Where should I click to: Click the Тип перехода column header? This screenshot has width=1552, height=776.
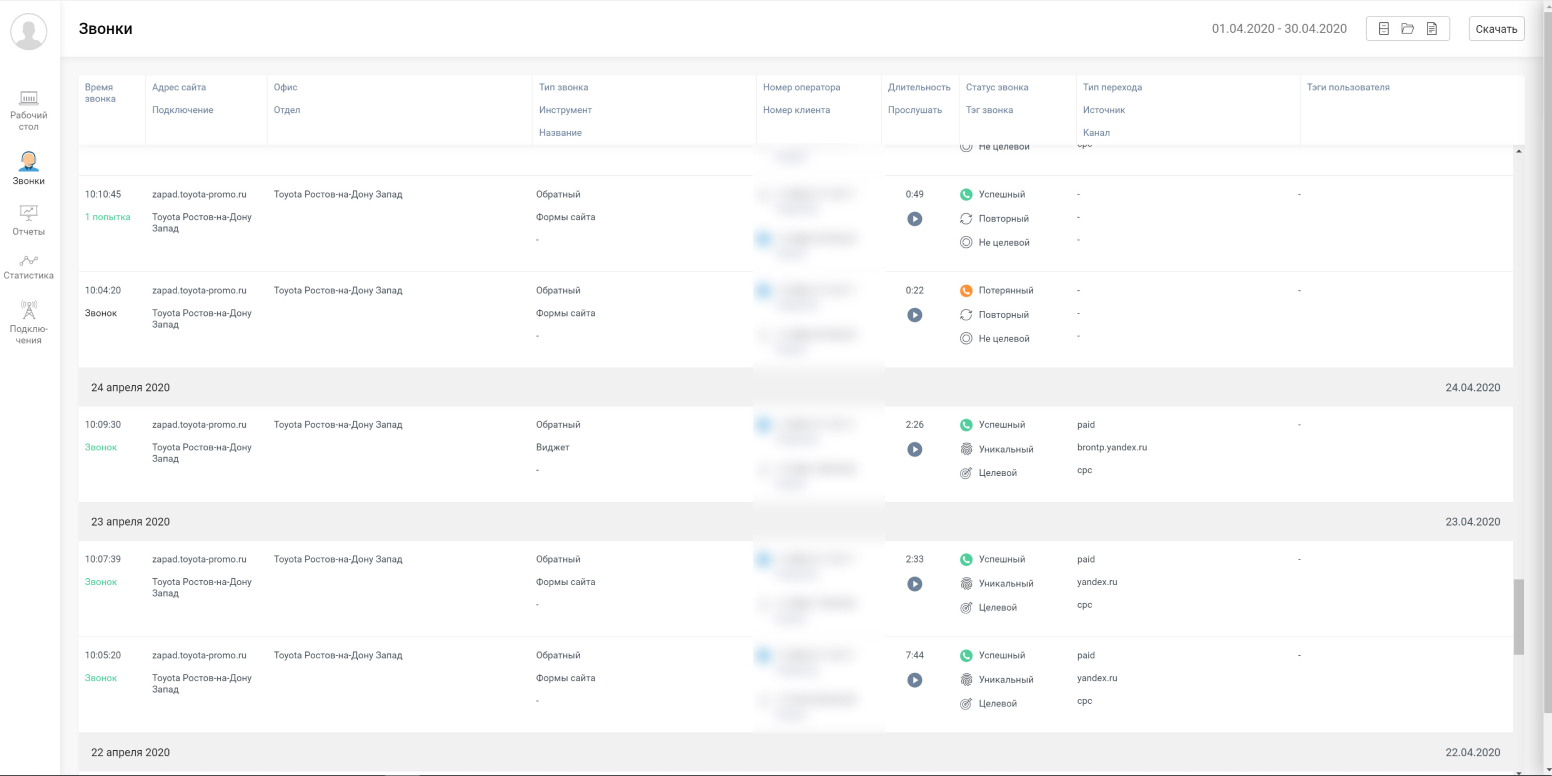point(1112,87)
